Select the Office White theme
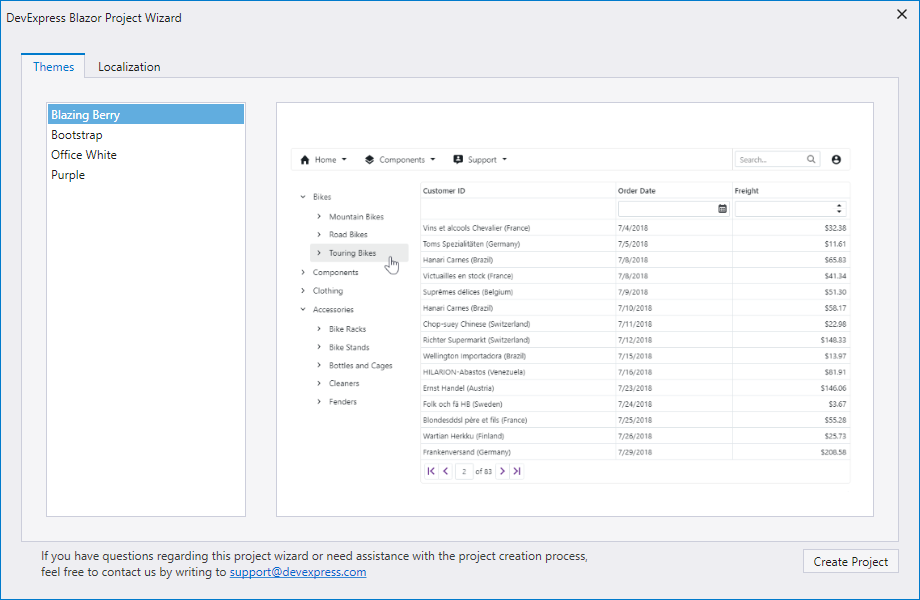Image resolution: width=920 pixels, height=600 pixels. pyautogui.click(x=84, y=155)
